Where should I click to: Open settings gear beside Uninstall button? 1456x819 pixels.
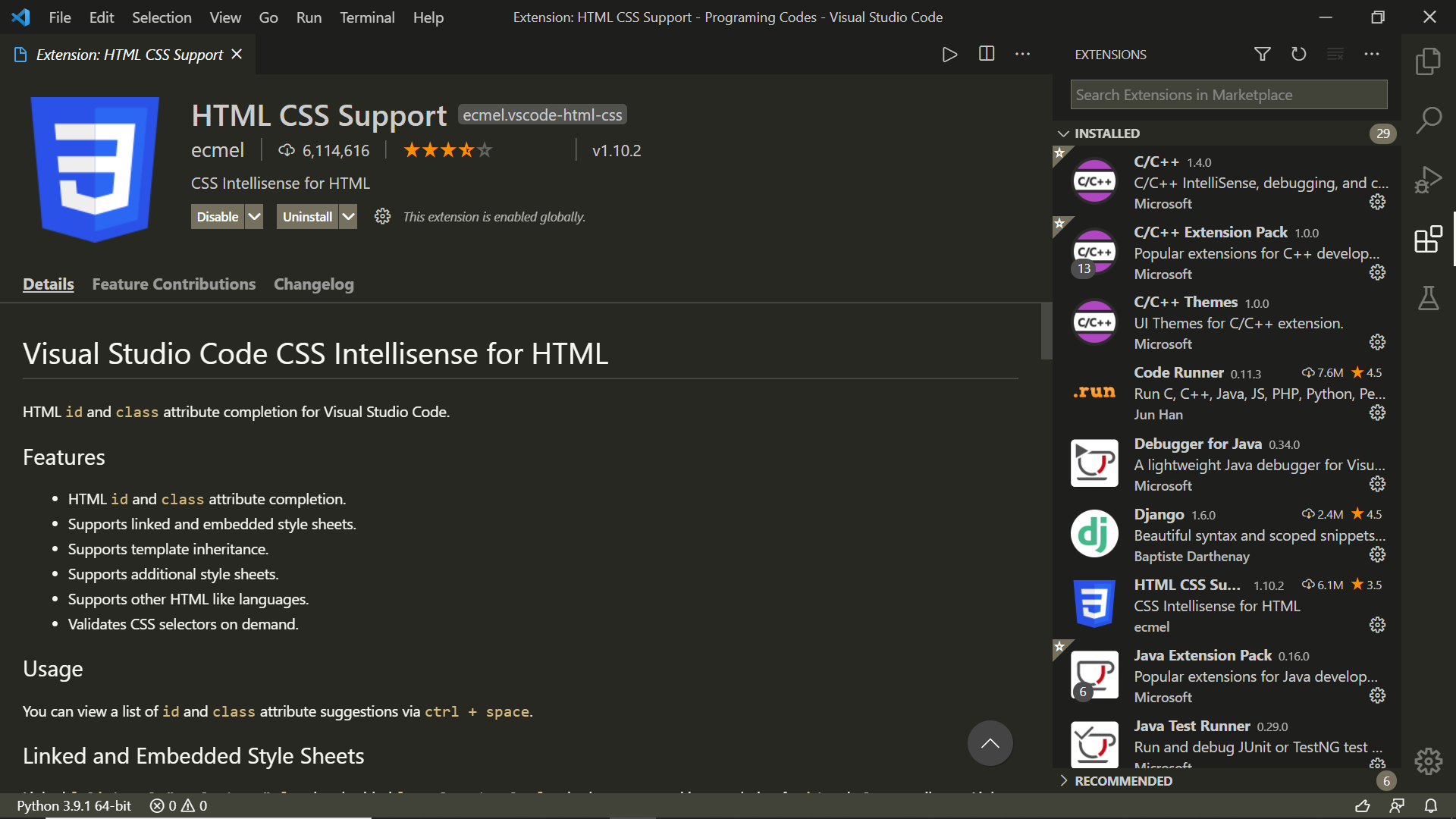(382, 217)
